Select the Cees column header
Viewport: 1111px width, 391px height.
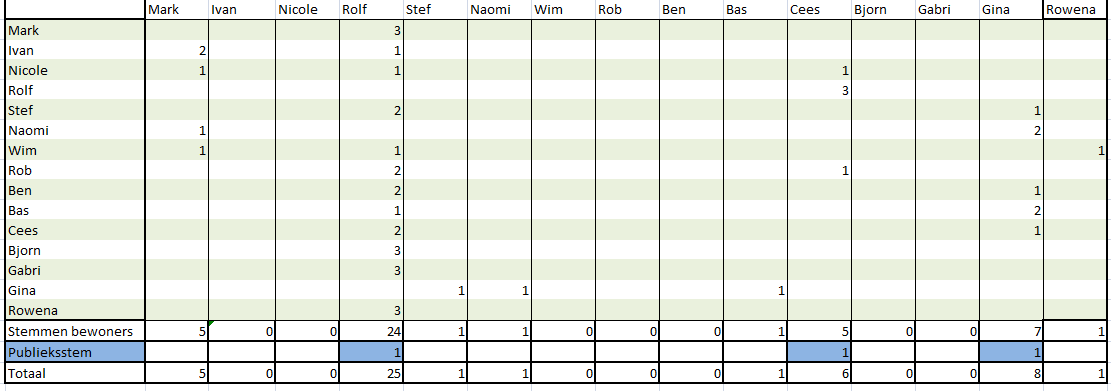coord(819,10)
